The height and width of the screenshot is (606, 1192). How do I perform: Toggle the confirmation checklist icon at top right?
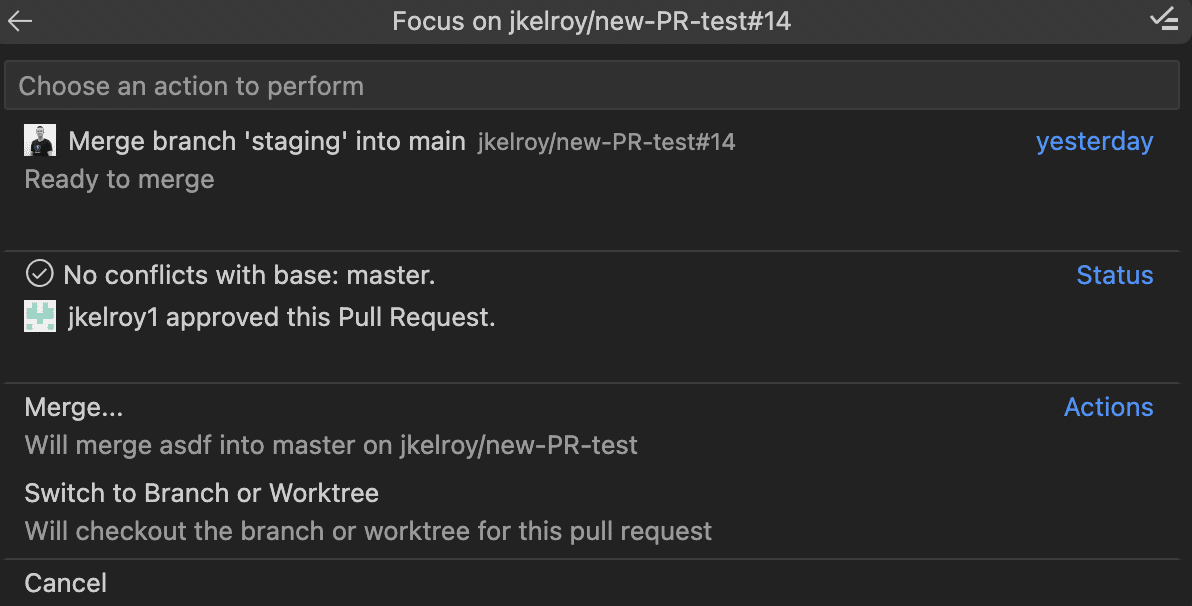click(1163, 20)
